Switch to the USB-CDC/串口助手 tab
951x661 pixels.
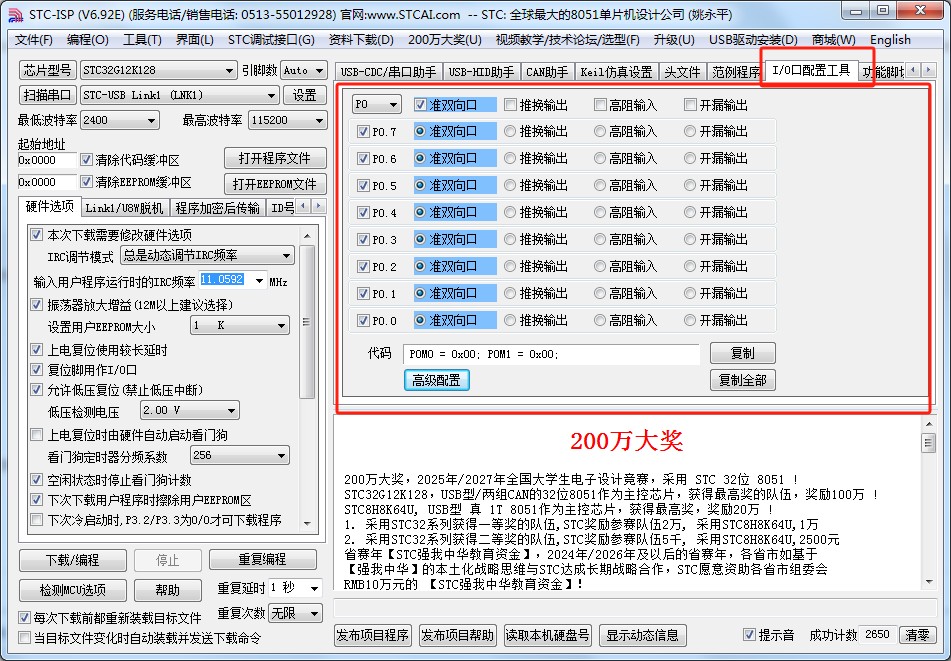tap(388, 72)
